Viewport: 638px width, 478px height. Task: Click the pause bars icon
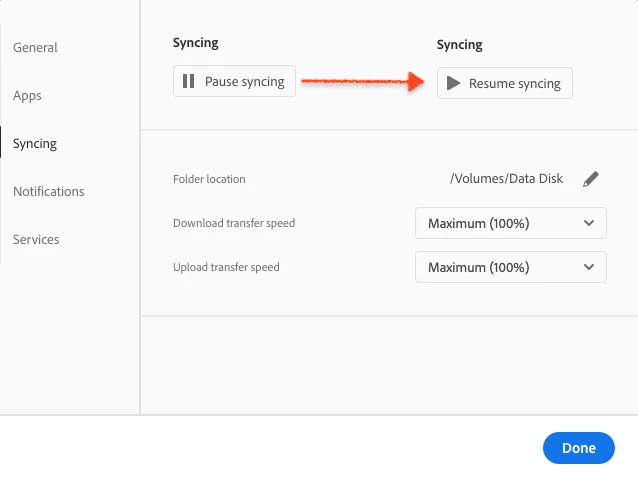(188, 81)
